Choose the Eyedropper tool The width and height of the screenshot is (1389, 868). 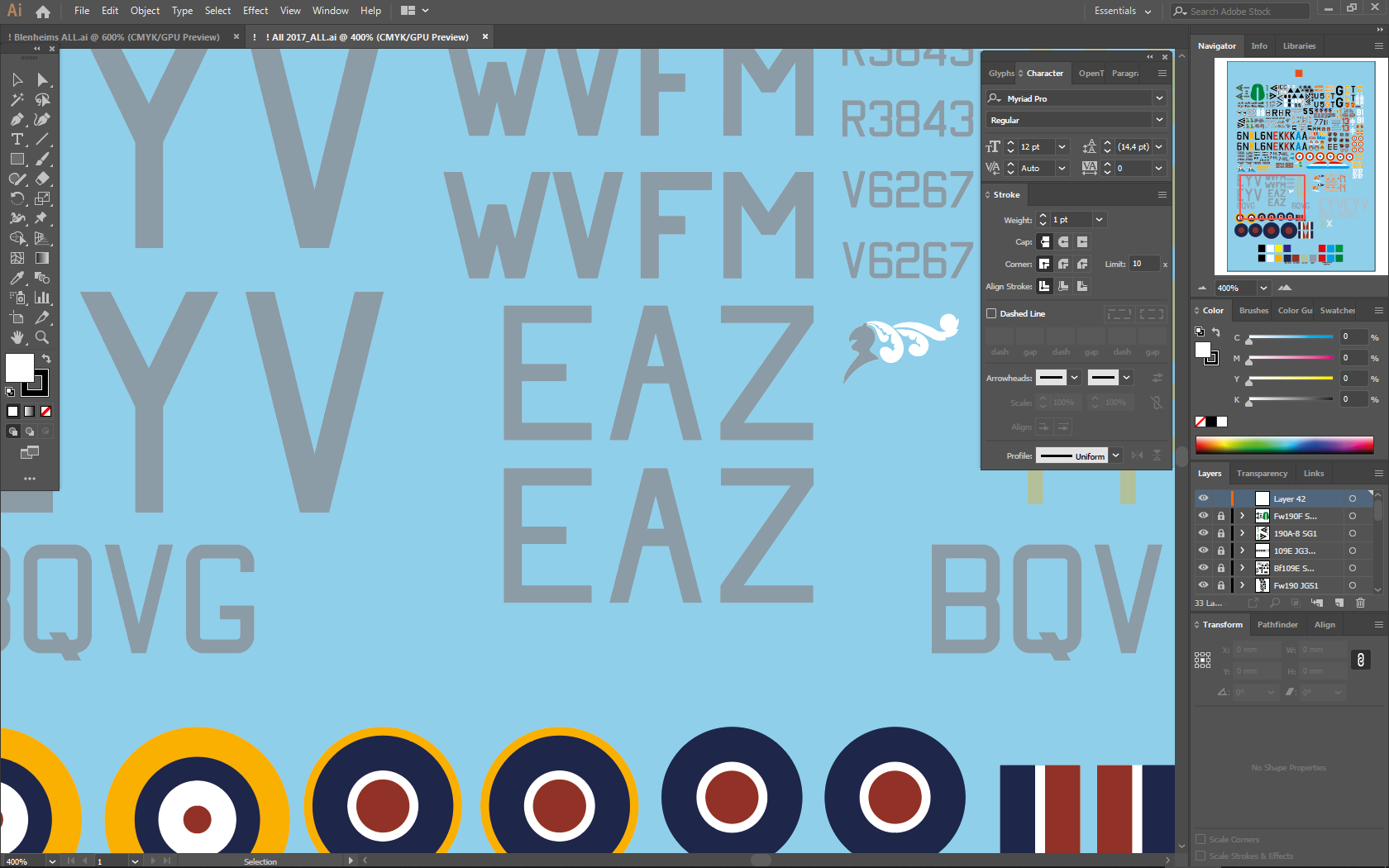[17, 279]
